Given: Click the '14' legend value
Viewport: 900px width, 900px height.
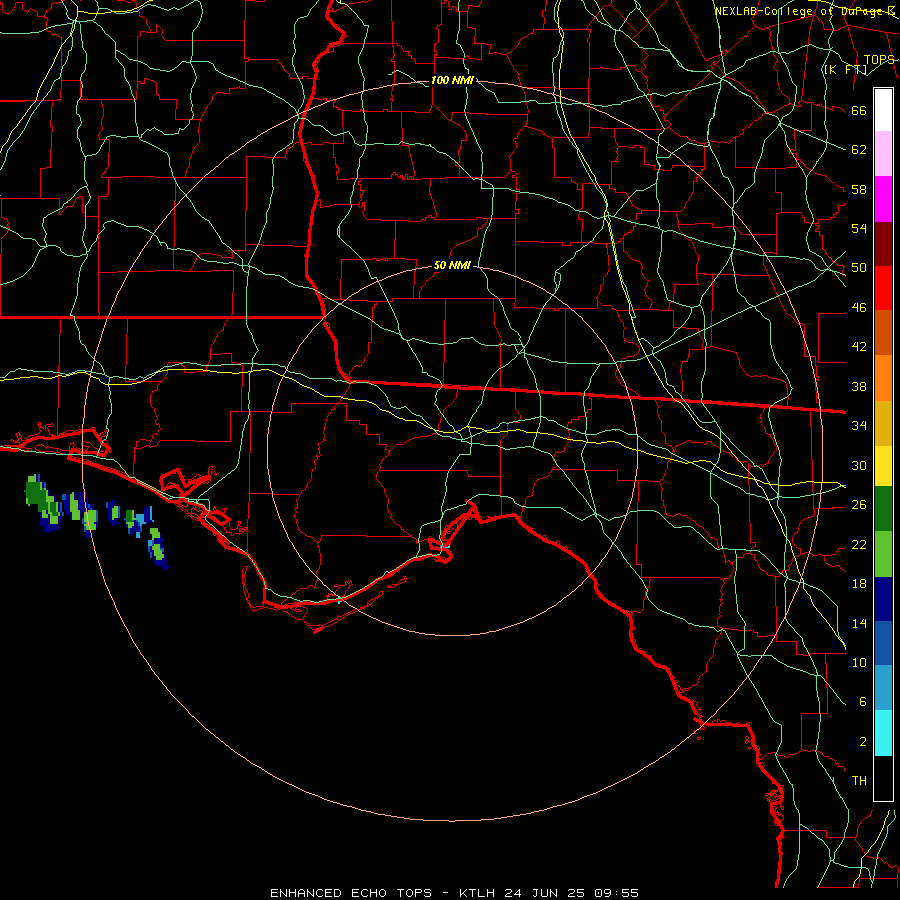Looking at the screenshot, I should coord(859,623).
